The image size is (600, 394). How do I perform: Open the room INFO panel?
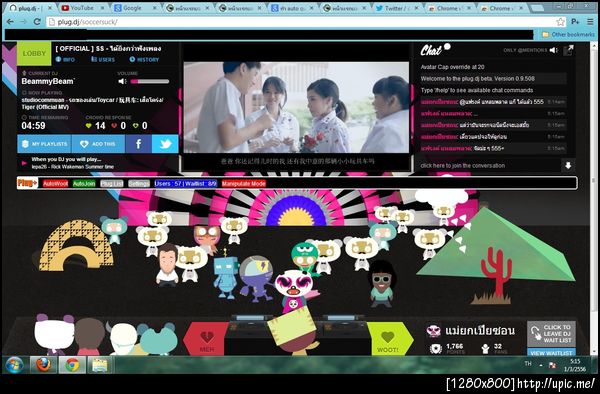pyautogui.click(x=65, y=59)
